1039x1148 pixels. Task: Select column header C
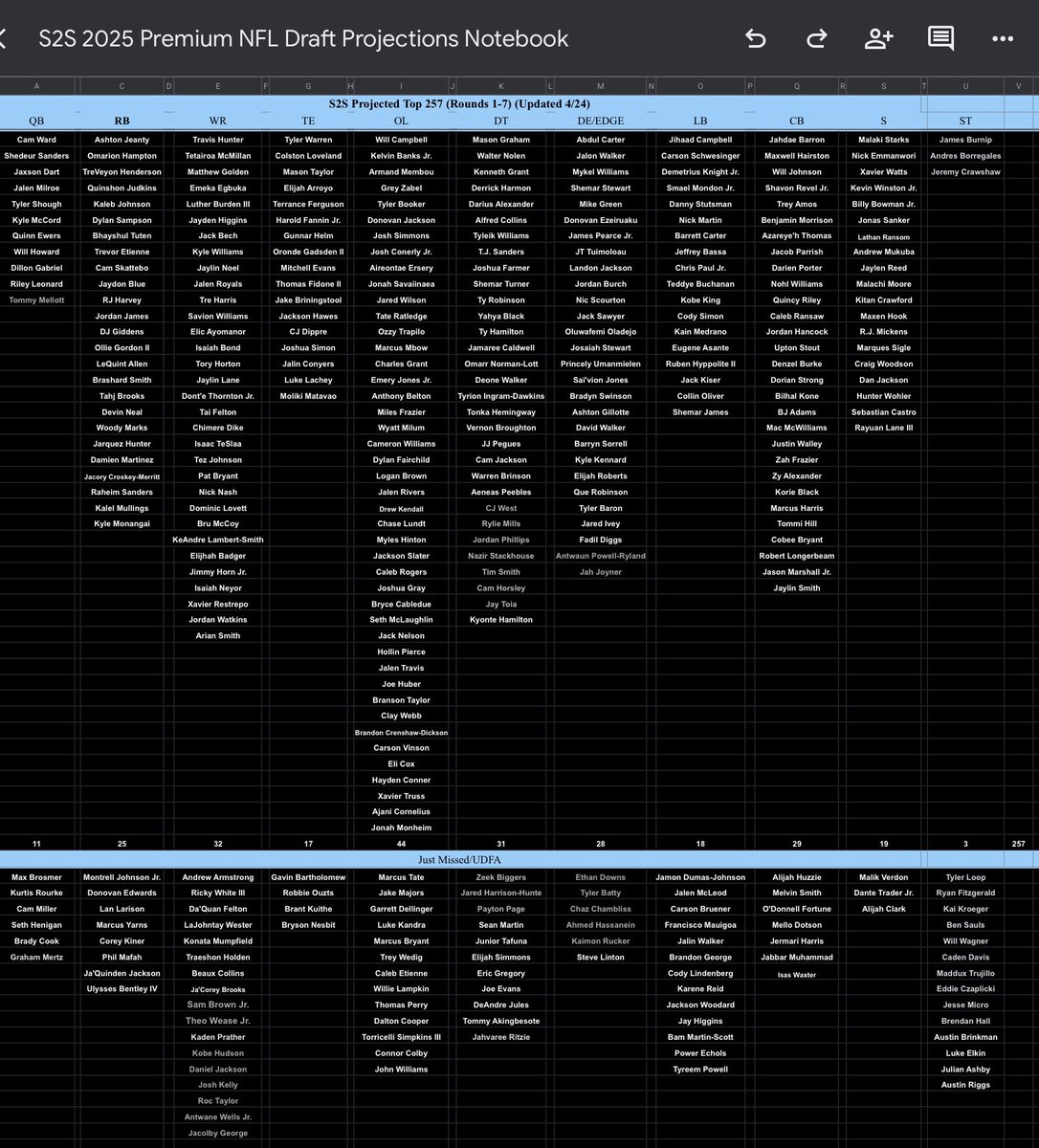pos(122,86)
